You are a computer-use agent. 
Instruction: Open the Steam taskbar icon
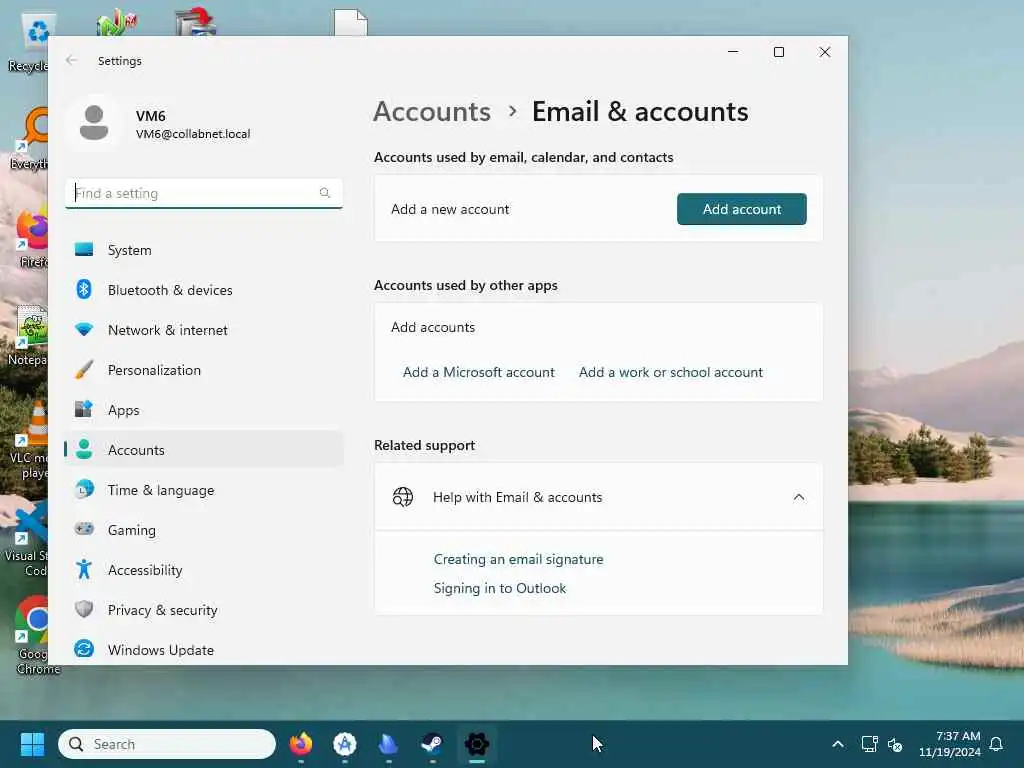pyautogui.click(x=432, y=744)
